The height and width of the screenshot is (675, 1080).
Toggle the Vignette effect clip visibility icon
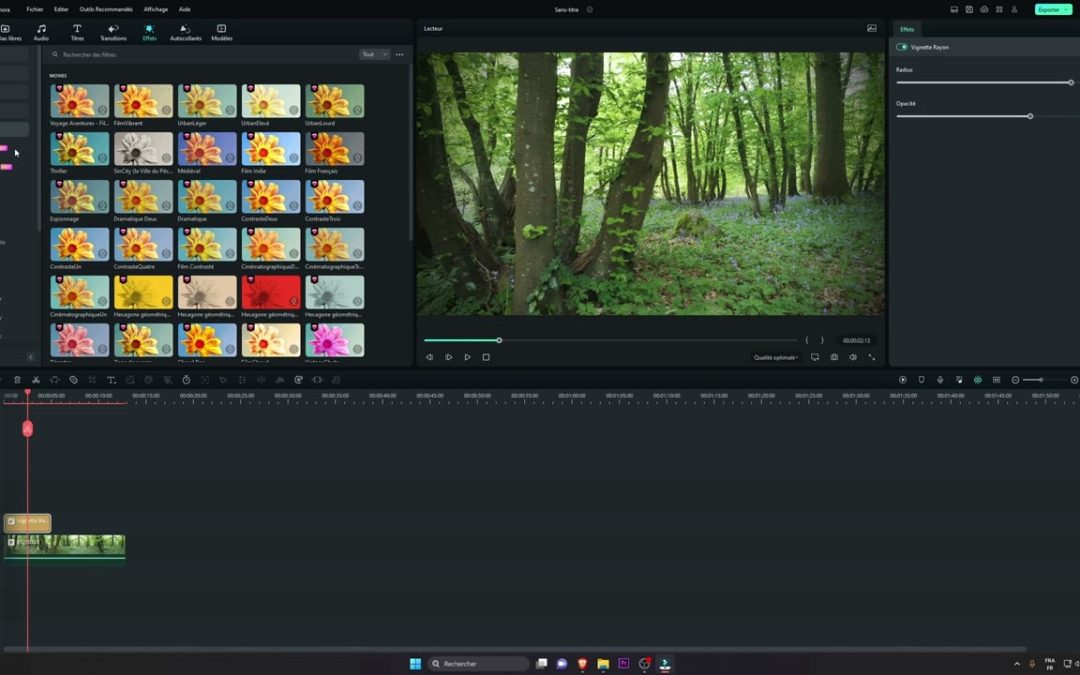11,521
